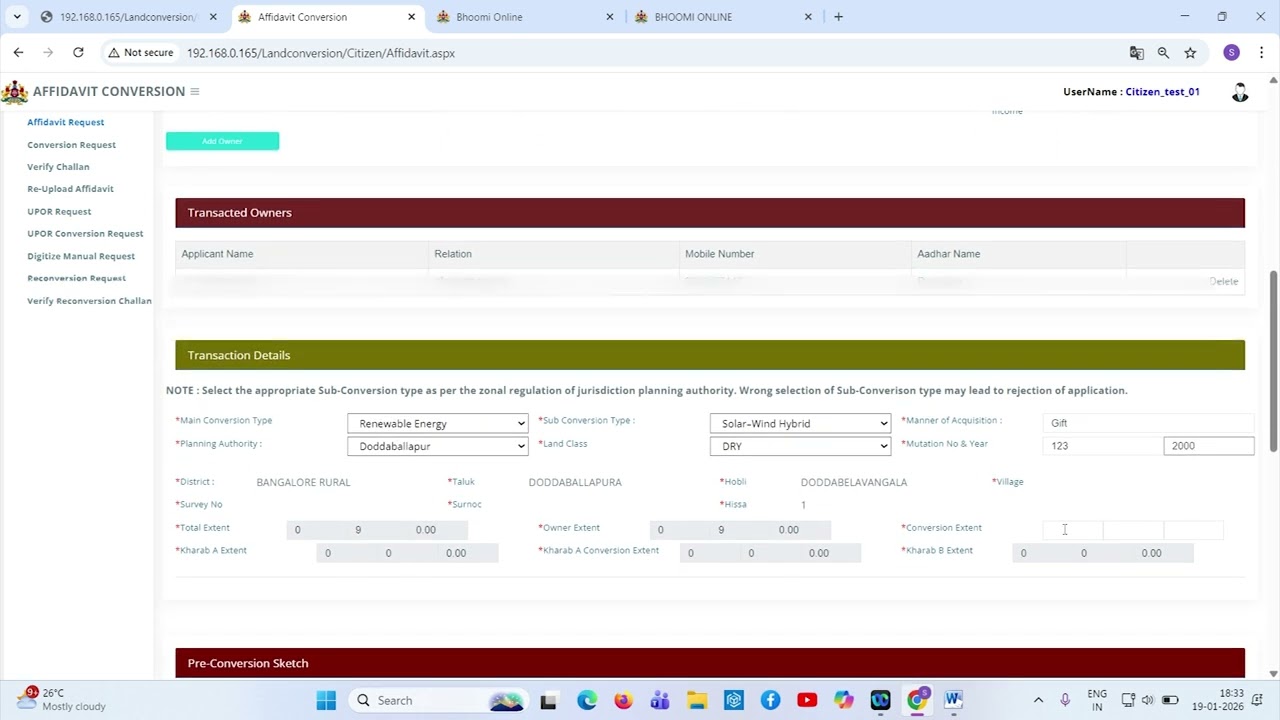
Task: Open Chrome three-dot menu
Action: pyautogui.click(x=1261, y=52)
